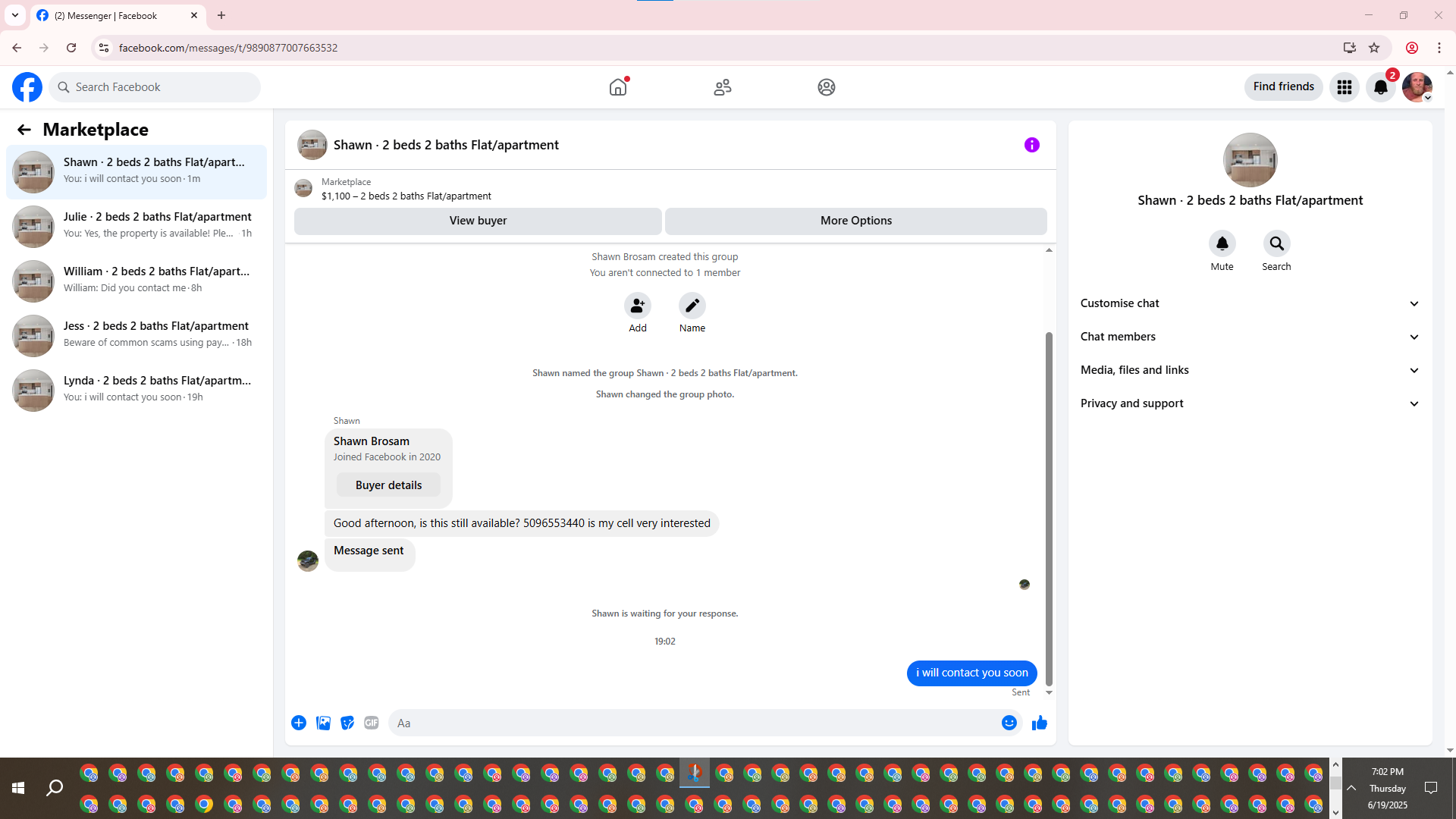Send a thumbs up like
1456x819 pixels.
tap(1040, 723)
